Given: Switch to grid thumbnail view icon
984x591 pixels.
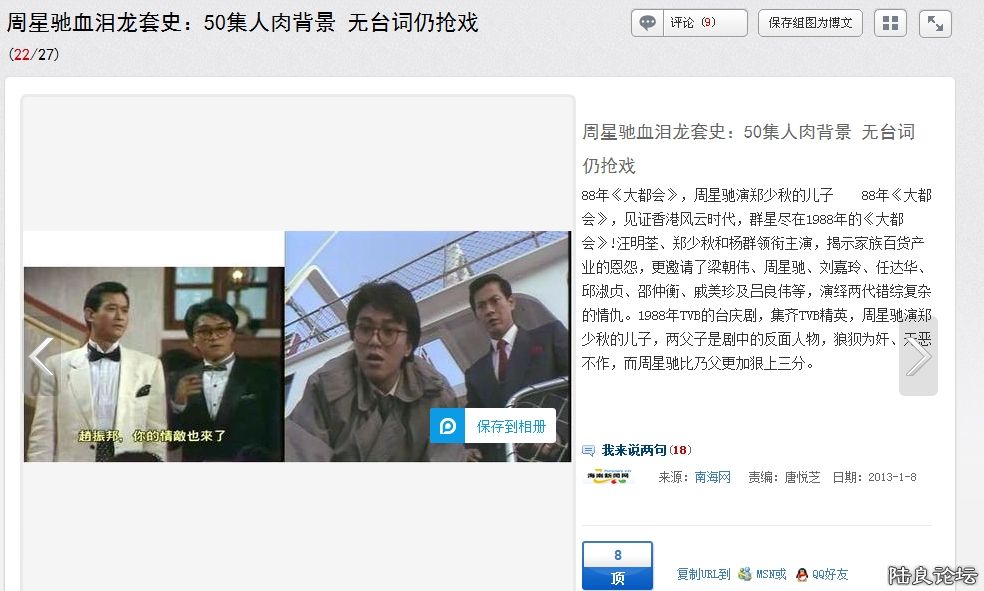Looking at the screenshot, I should tap(890, 23).
